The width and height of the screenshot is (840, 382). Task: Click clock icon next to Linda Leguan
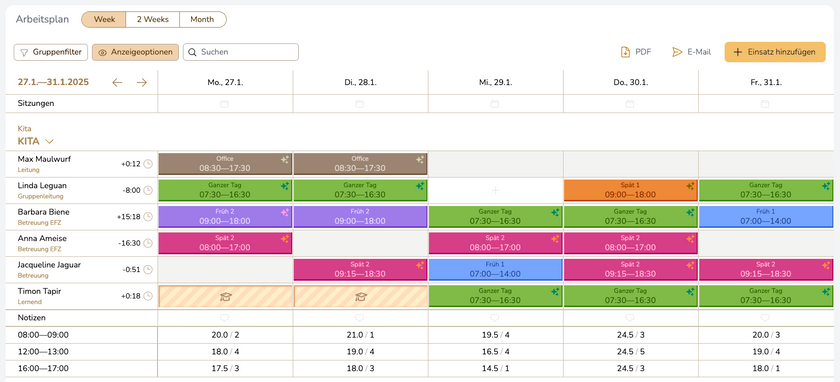(148, 190)
